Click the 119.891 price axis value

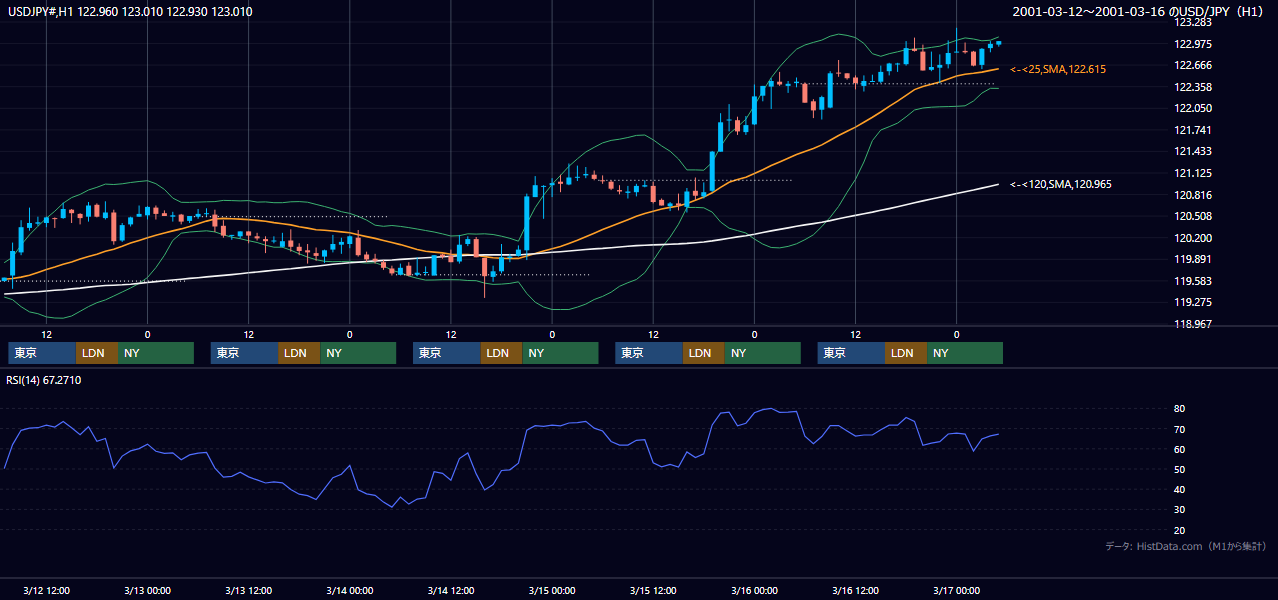click(1195, 259)
